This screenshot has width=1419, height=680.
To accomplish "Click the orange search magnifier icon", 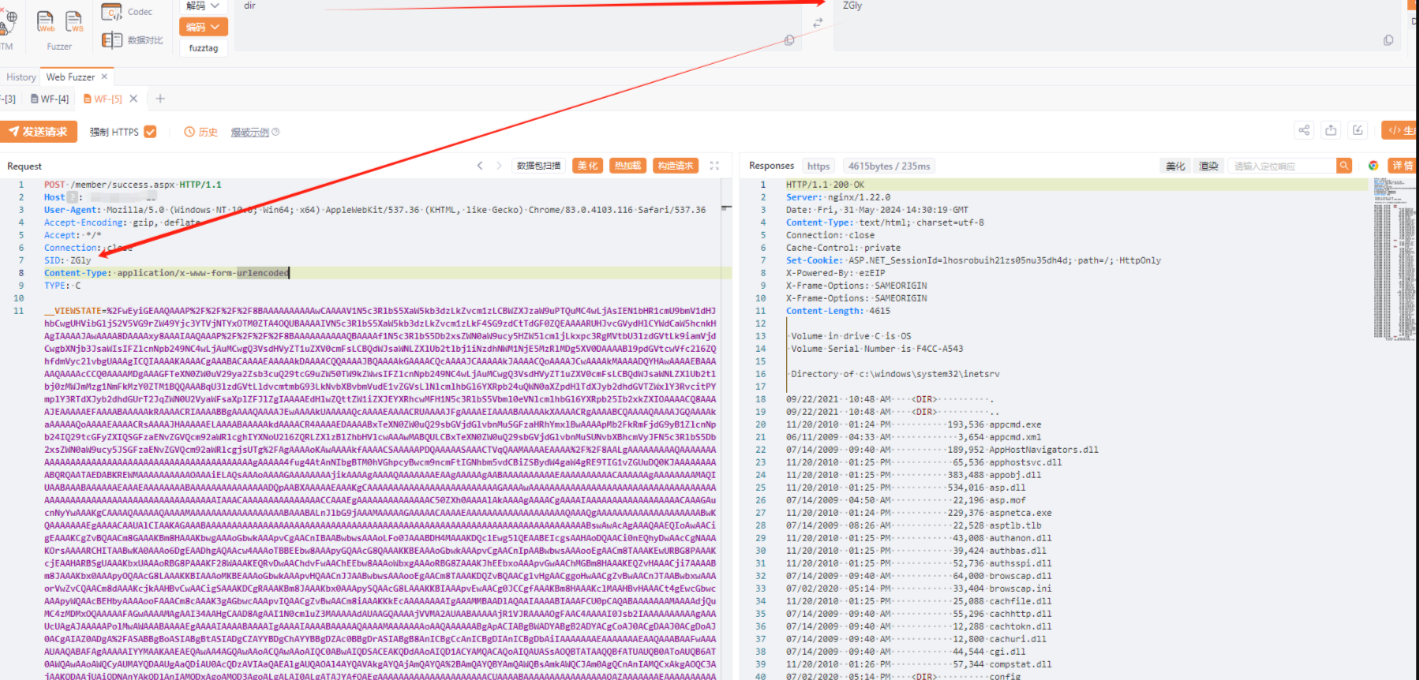I will 1346,166.
